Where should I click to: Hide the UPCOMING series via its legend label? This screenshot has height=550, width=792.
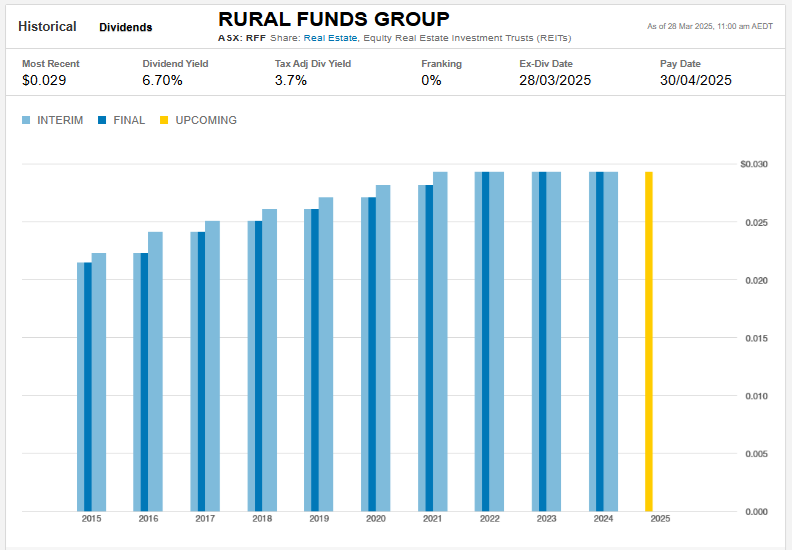[205, 120]
